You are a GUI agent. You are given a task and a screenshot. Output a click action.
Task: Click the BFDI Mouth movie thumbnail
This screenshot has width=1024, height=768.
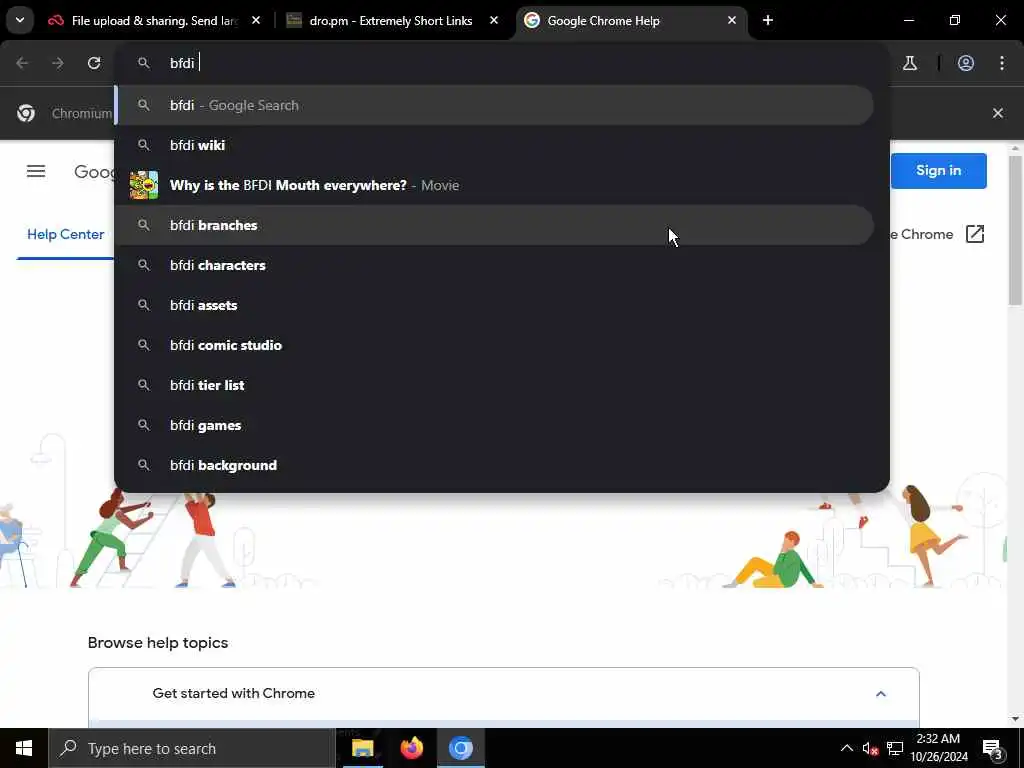tap(144, 185)
